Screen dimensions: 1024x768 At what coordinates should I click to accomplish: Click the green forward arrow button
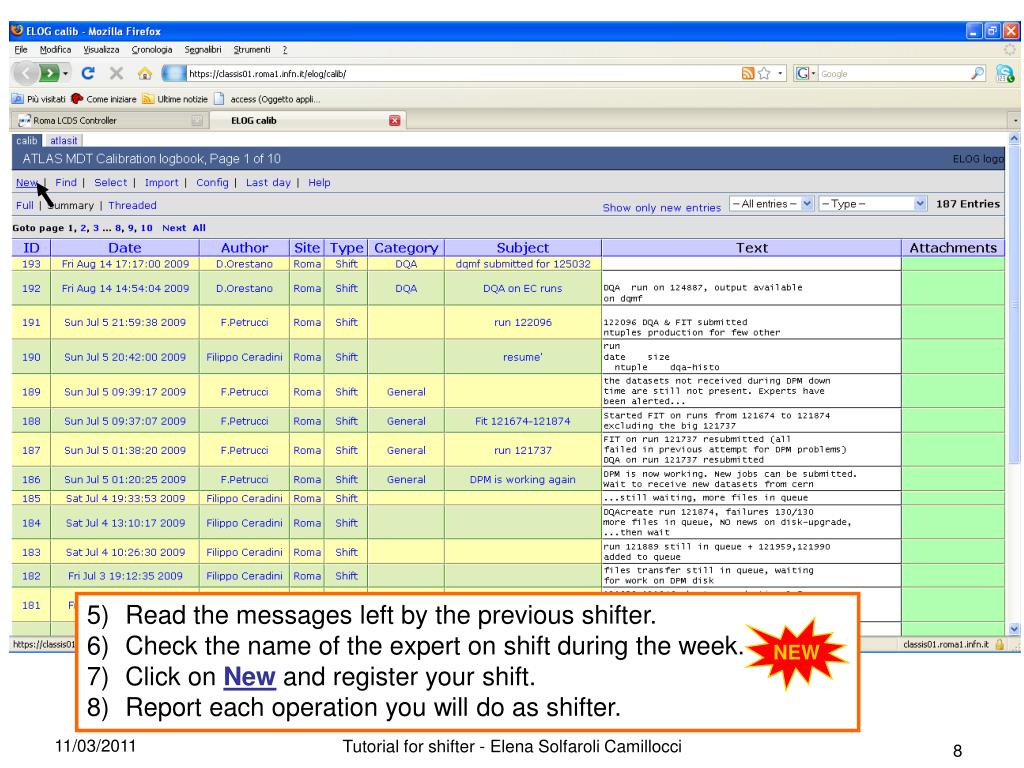click(x=50, y=73)
